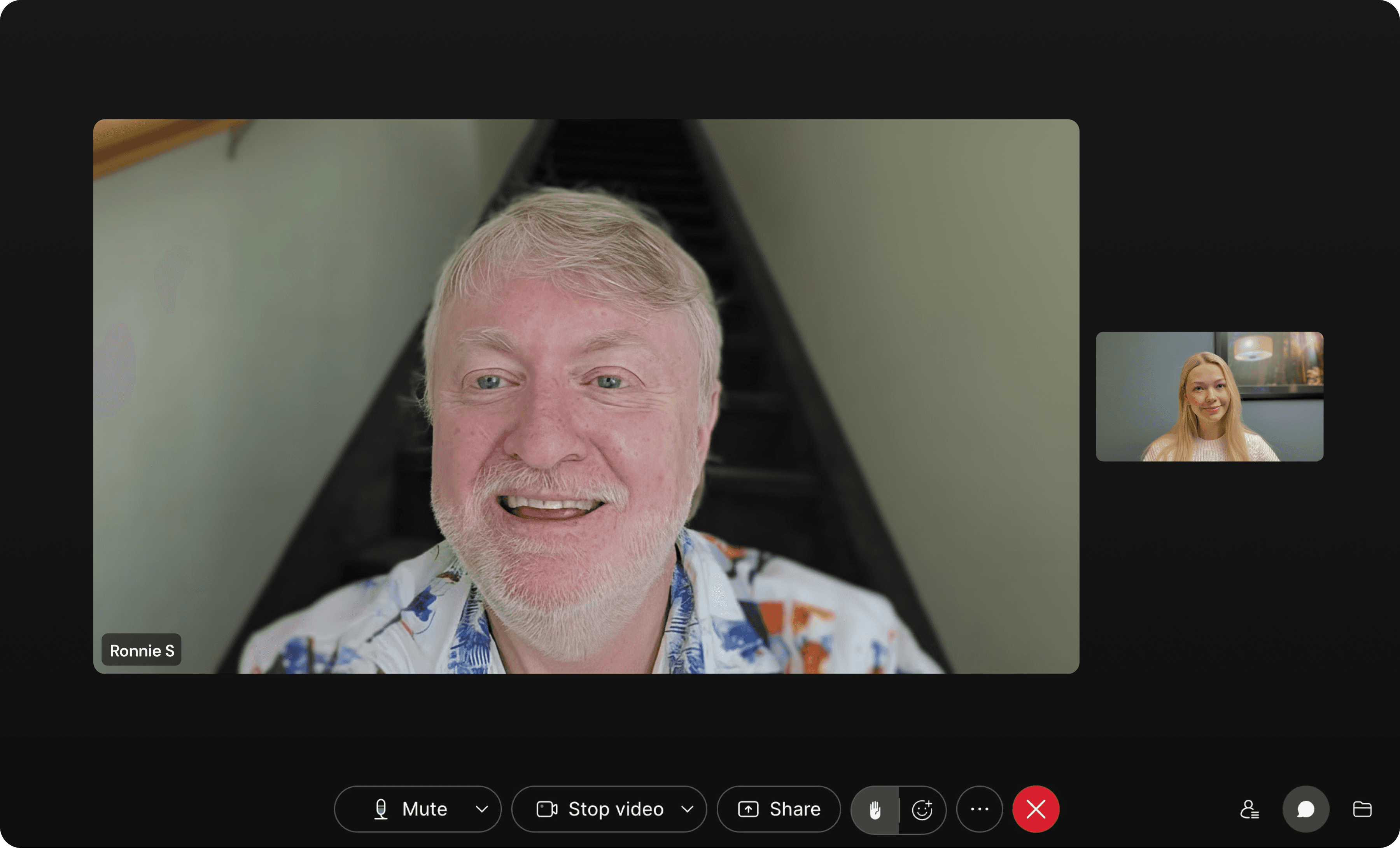Click the microphone icon to mute
Screen dimensions: 1400x848
coord(381,809)
